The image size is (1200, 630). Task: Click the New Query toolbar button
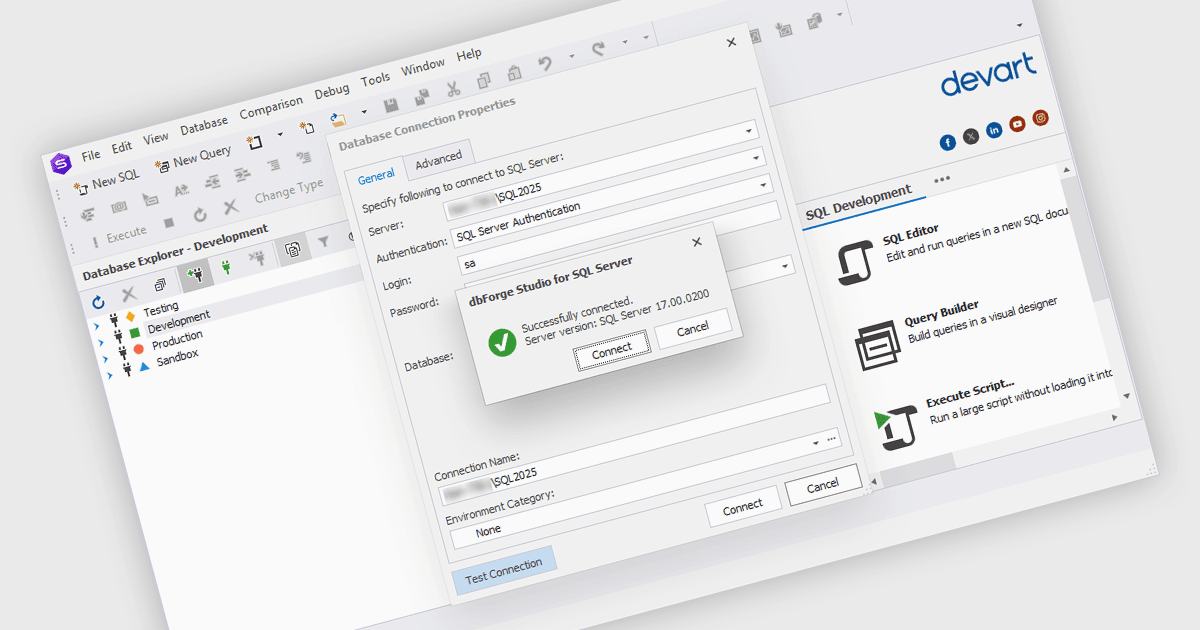tap(193, 157)
